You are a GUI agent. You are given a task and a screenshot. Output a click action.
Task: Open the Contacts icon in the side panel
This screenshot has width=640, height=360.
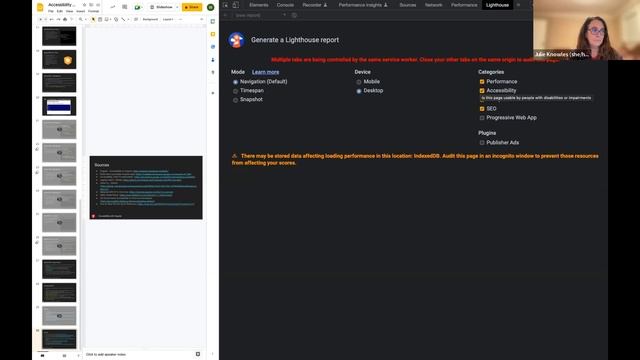(x=213, y=60)
